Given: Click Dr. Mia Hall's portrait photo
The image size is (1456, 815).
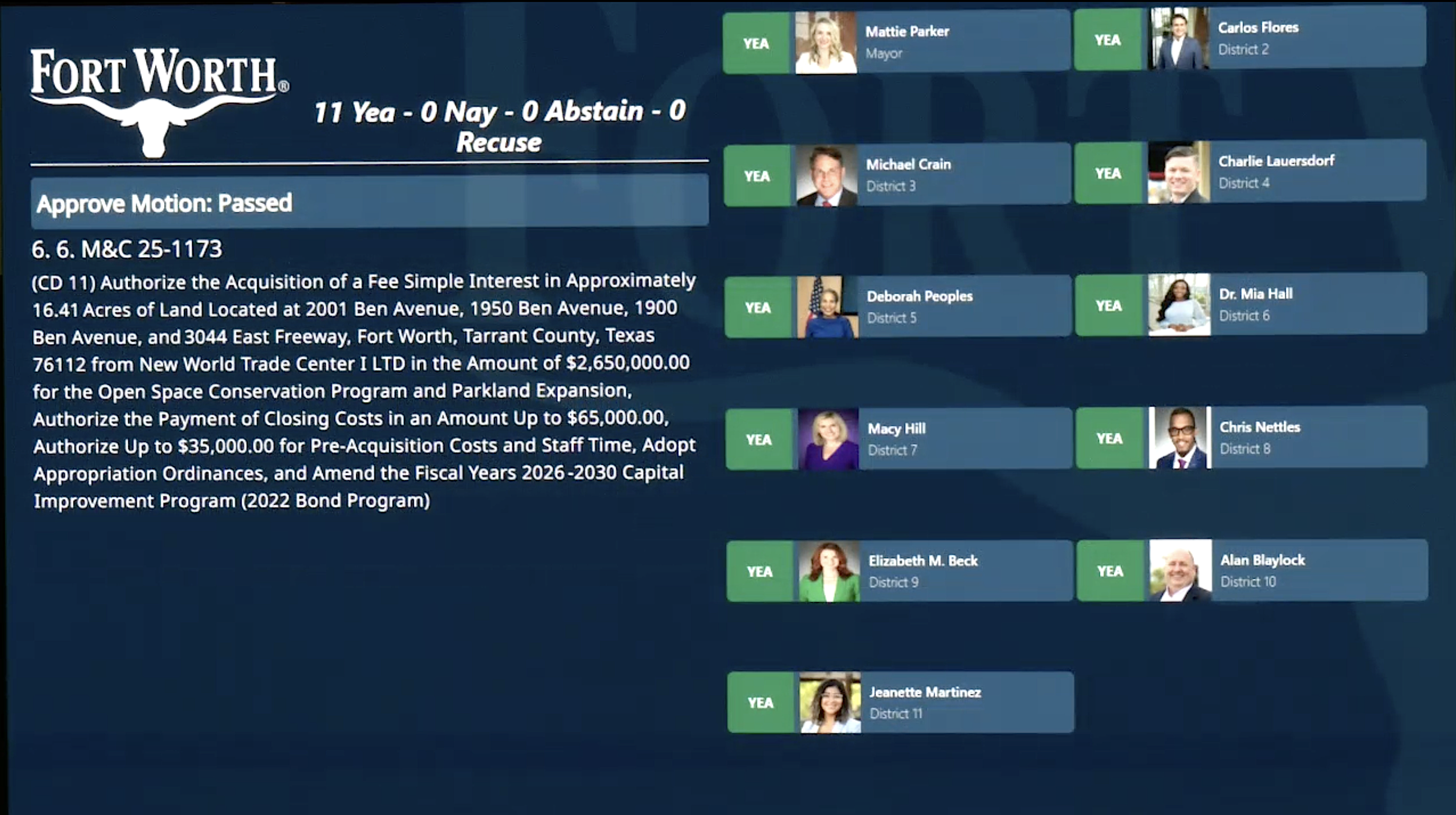Looking at the screenshot, I should pos(1179,305).
